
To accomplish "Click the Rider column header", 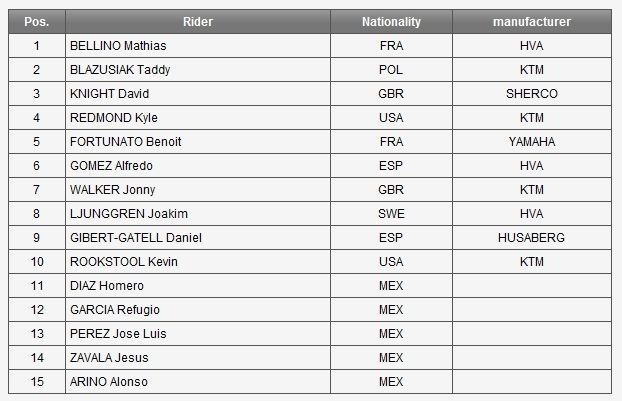I will pyautogui.click(x=197, y=21).
